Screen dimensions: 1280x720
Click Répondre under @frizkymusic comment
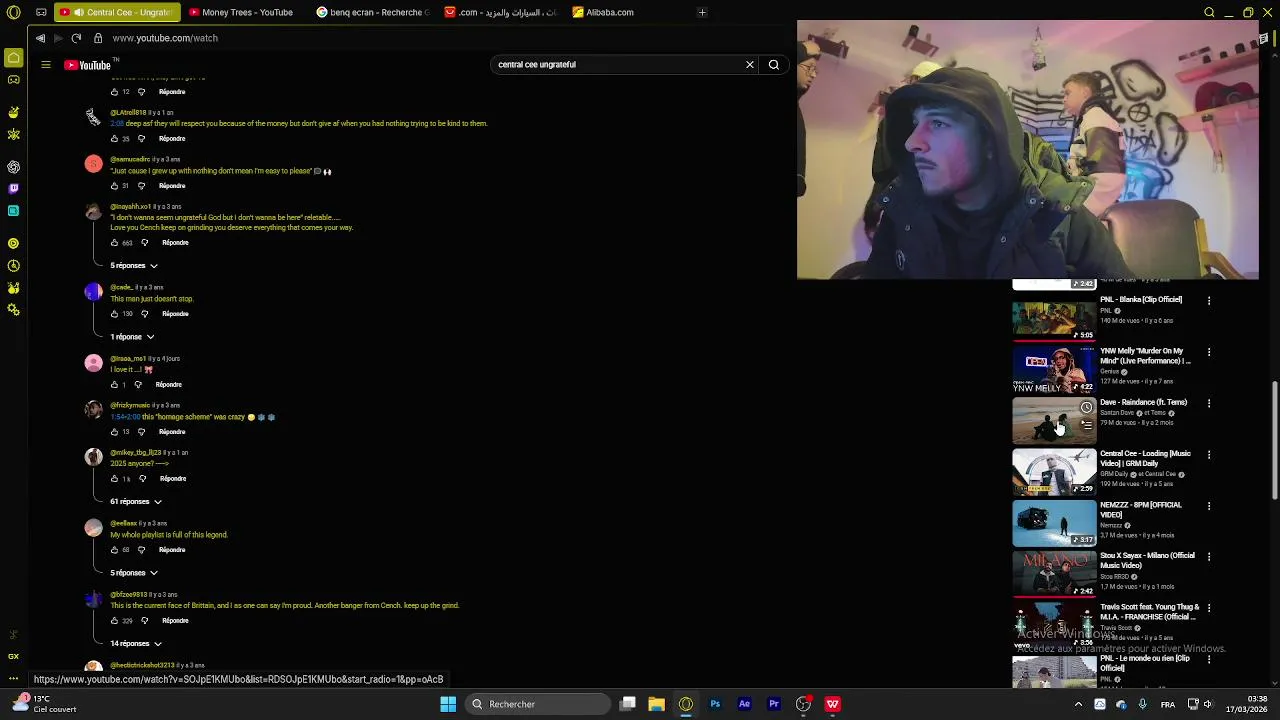pos(172,432)
